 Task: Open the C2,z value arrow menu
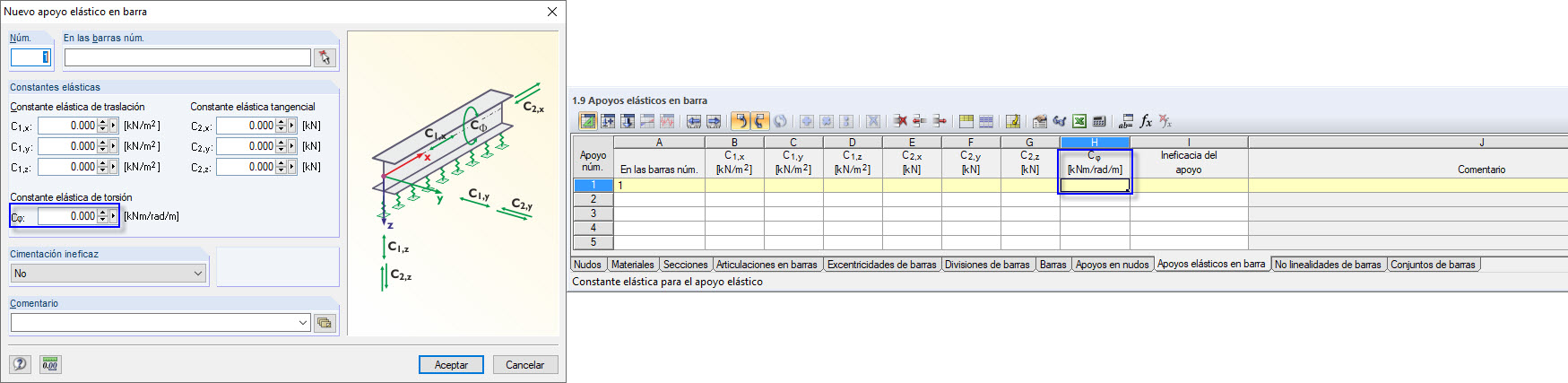[x=291, y=167]
